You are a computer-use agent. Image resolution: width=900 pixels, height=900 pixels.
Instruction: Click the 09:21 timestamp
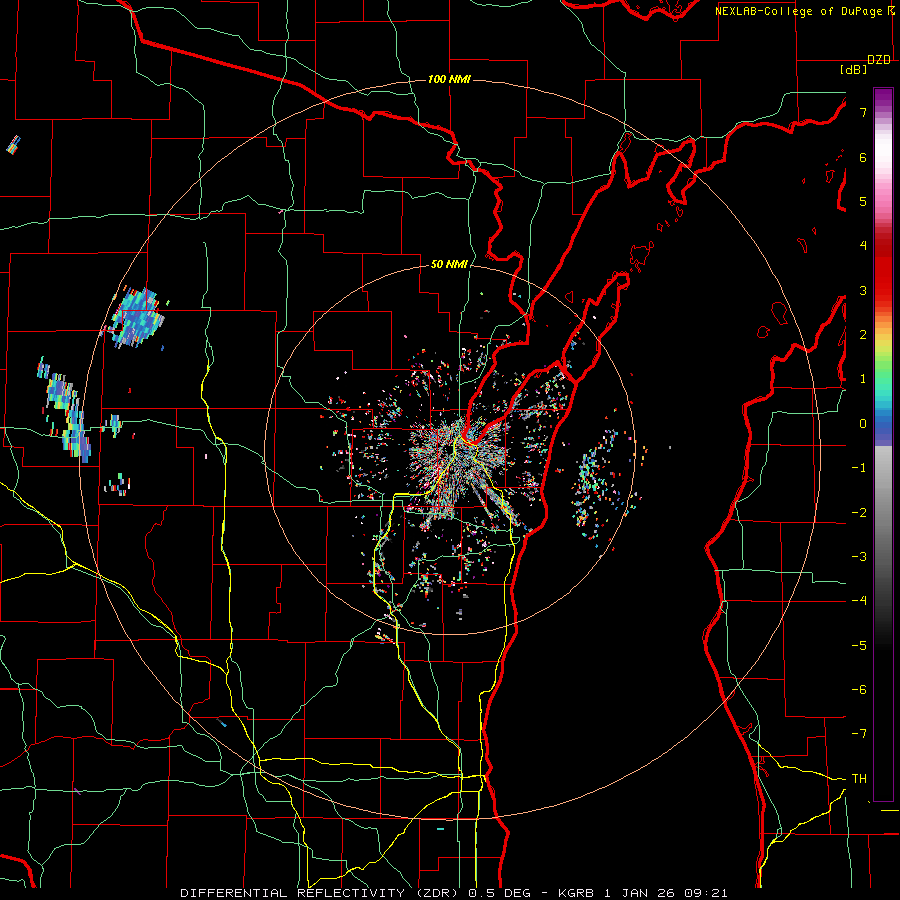click(x=706, y=893)
